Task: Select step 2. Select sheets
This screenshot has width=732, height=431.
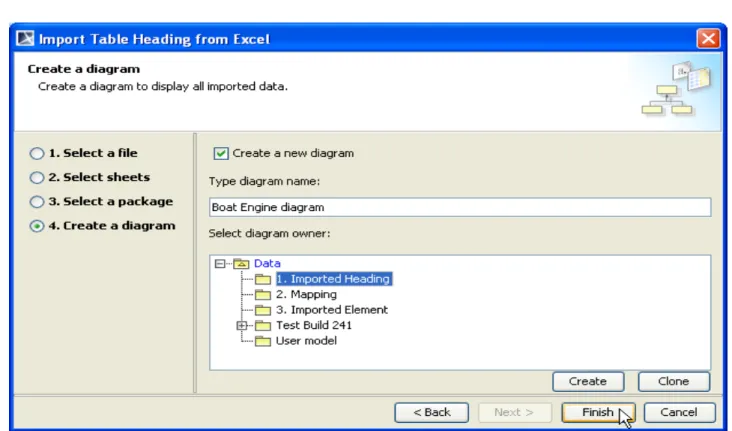Action: pyautogui.click(x=37, y=177)
